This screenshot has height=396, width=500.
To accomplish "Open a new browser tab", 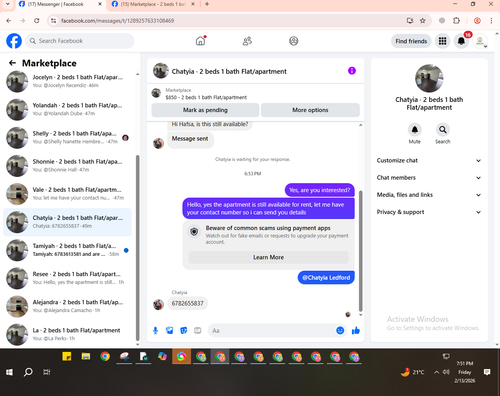I will [x=207, y=4].
